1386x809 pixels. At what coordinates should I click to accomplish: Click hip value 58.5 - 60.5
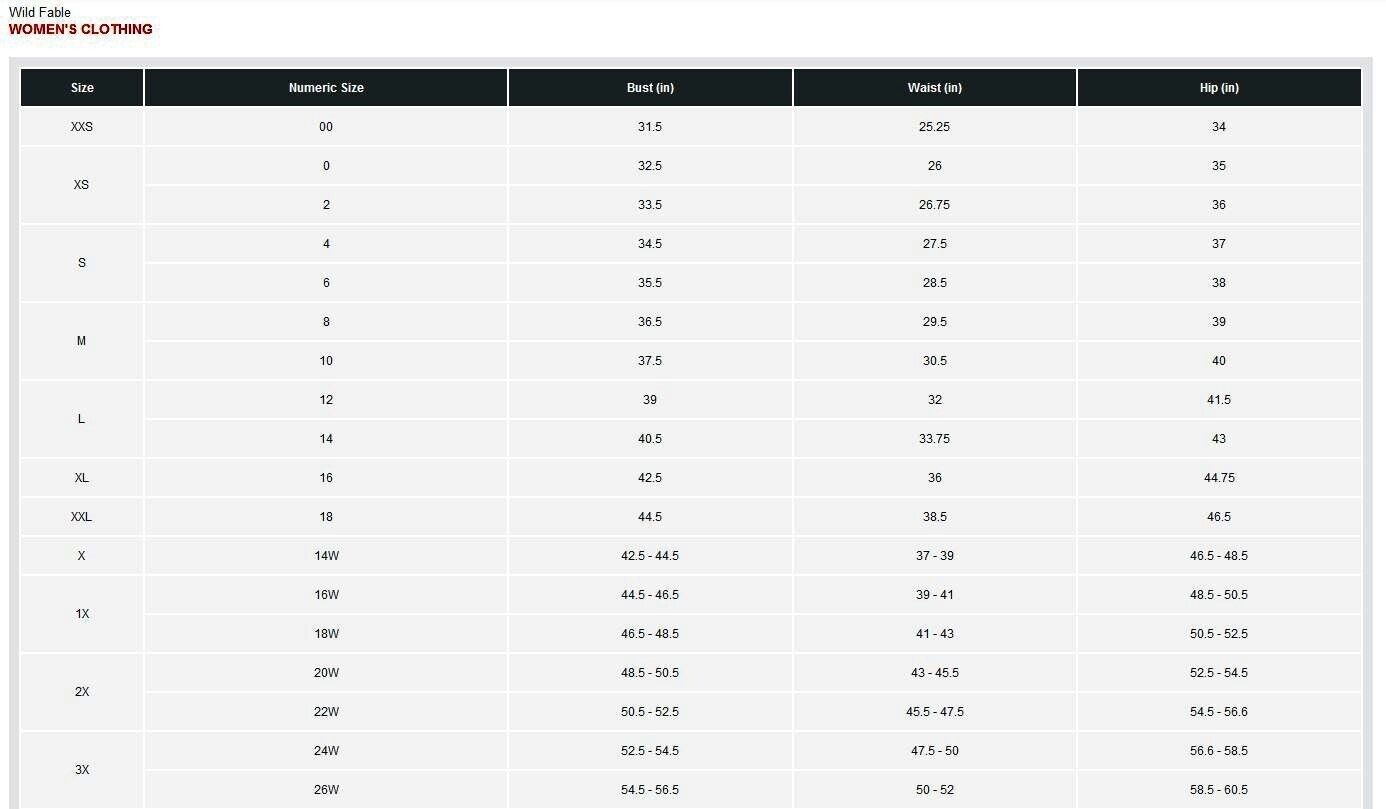[1219, 790]
